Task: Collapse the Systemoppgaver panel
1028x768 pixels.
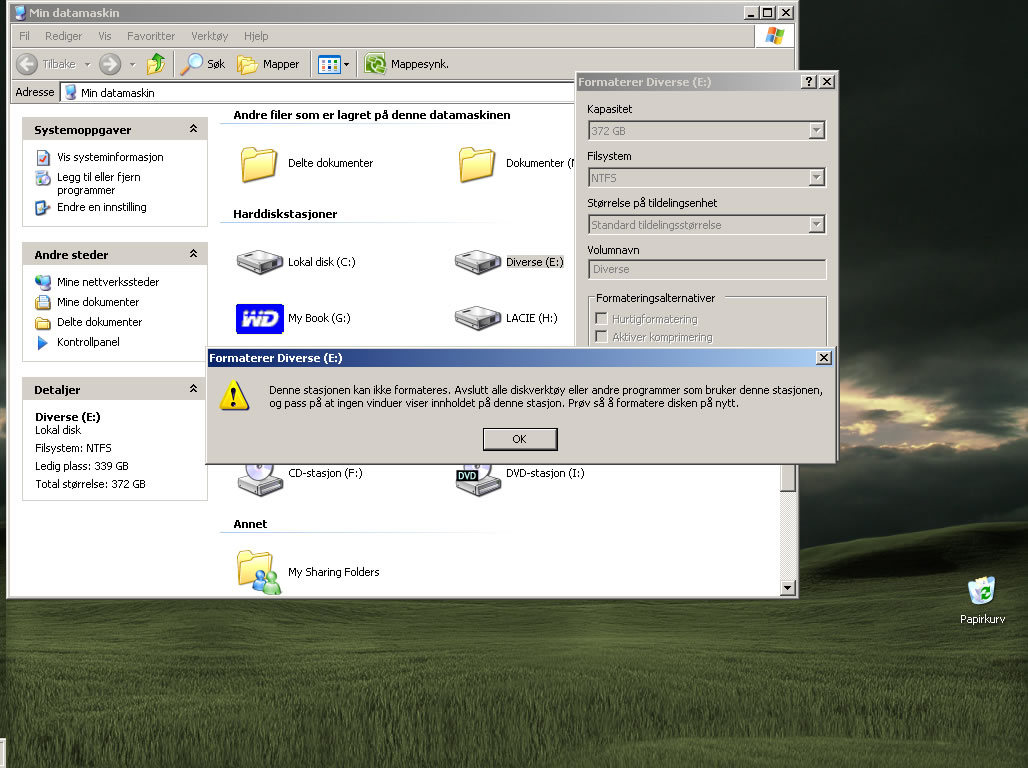Action: [x=193, y=129]
